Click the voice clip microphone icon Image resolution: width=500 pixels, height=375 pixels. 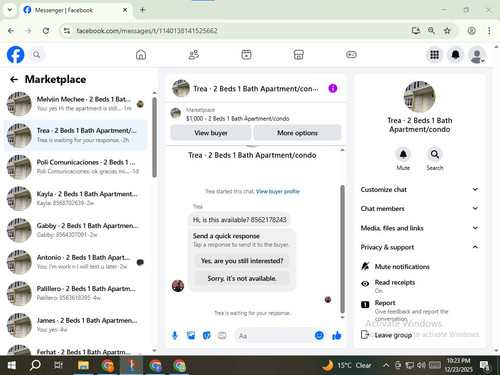tap(175, 336)
